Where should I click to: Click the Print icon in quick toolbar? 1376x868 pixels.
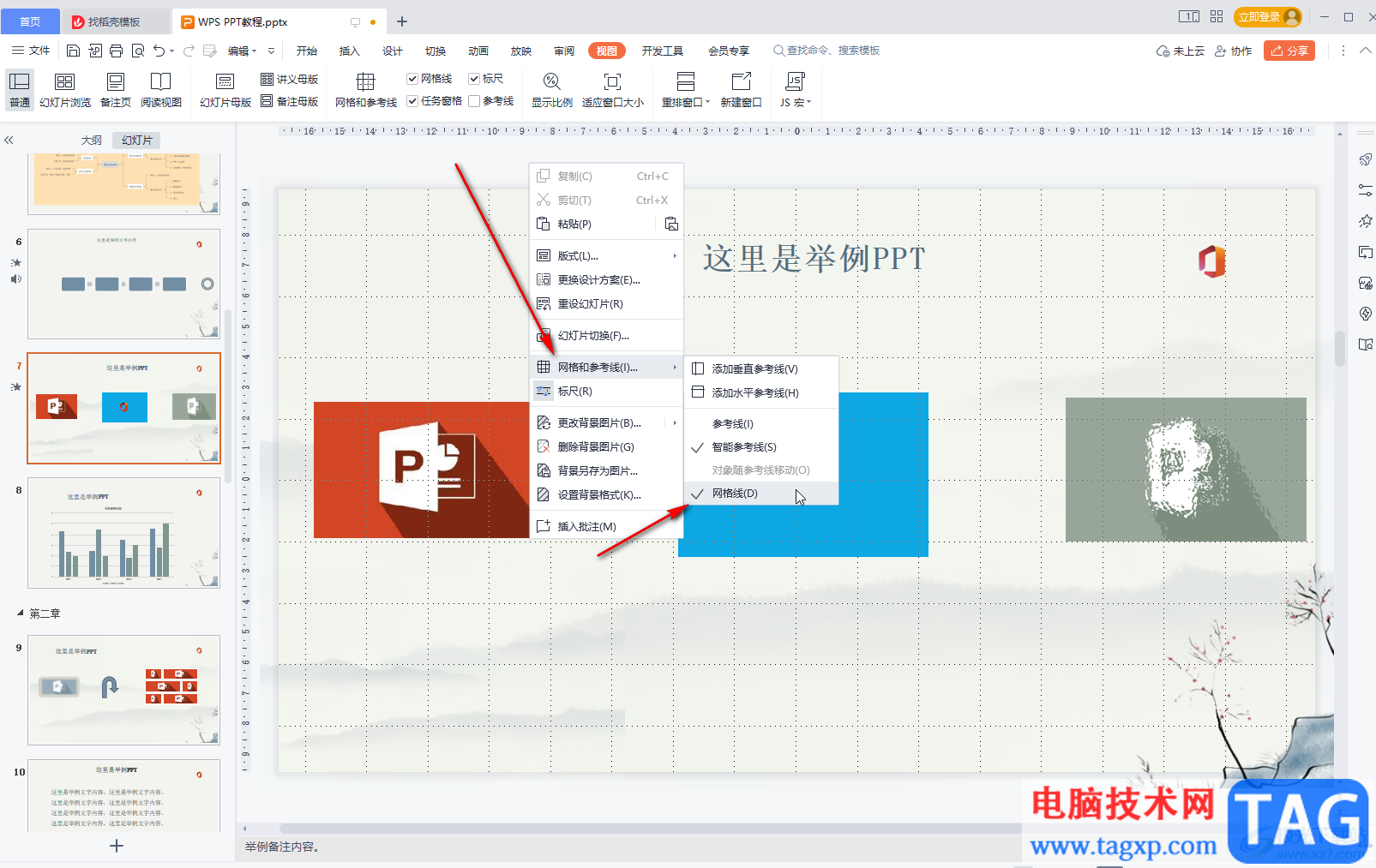[117, 51]
